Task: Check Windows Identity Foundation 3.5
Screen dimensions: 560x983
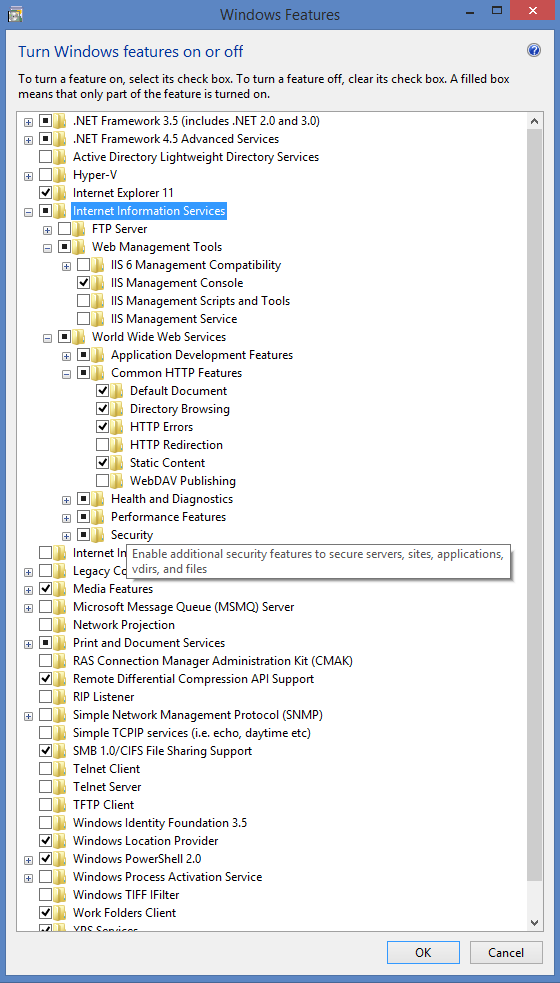Action: 45,823
